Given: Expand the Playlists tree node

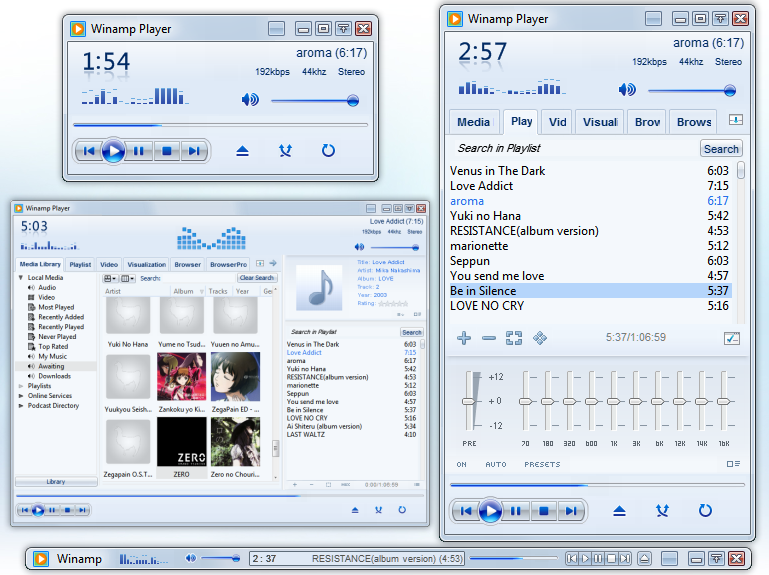Looking at the screenshot, I should pyautogui.click(x=21, y=386).
